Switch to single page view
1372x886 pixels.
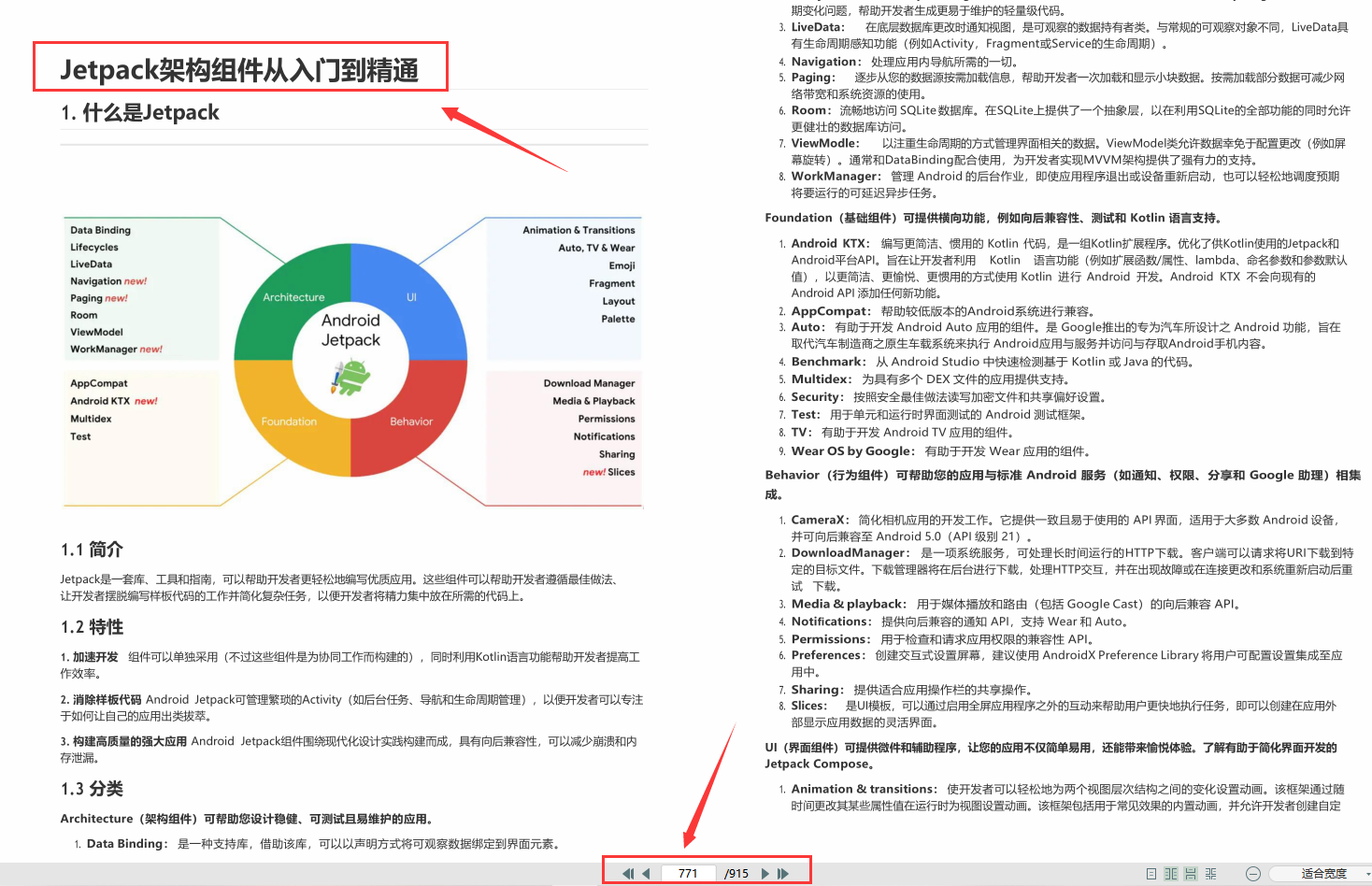click(1151, 874)
